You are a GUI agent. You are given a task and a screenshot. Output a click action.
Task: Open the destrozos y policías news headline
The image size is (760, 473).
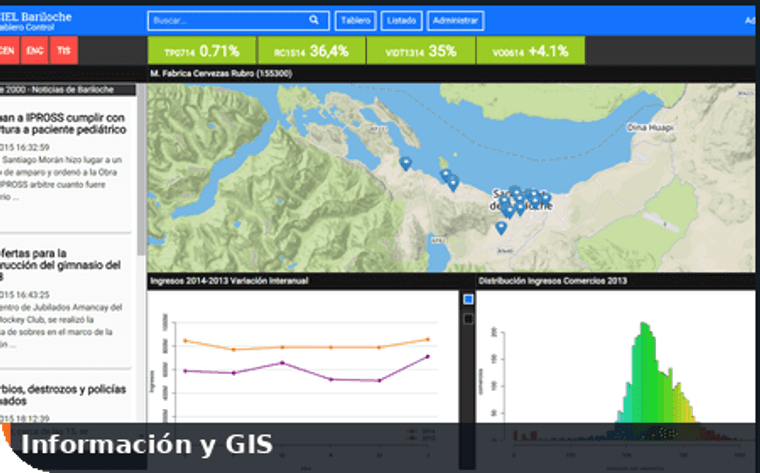[63, 395]
